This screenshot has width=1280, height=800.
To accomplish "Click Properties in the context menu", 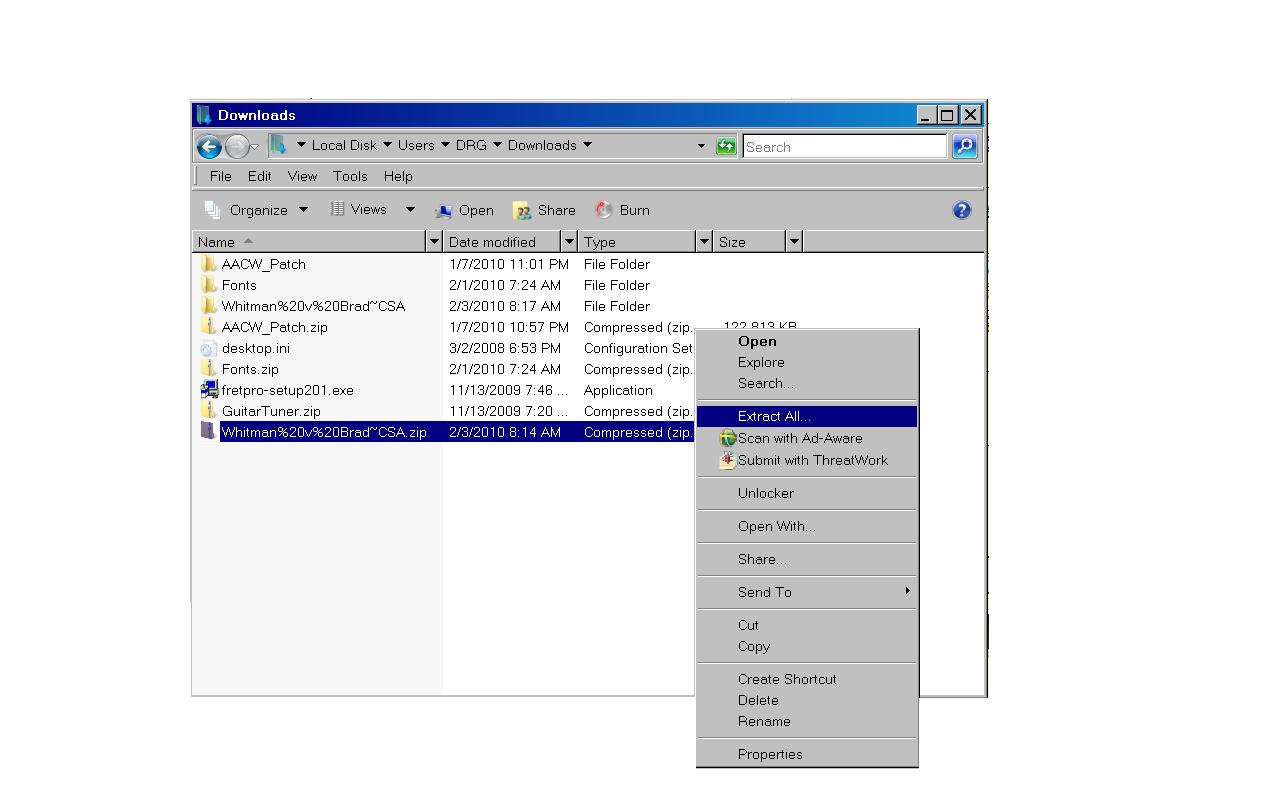I will coord(770,754).
